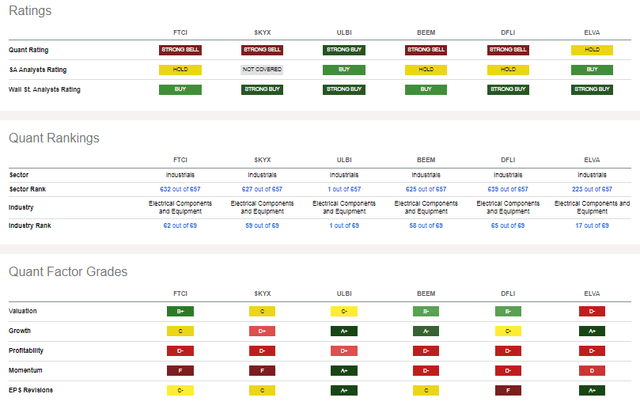Click ELVA's Hold Quant Rating badge
Image resolution: width=640 pixels, height=409 pixels.
(x=592, y=50)
